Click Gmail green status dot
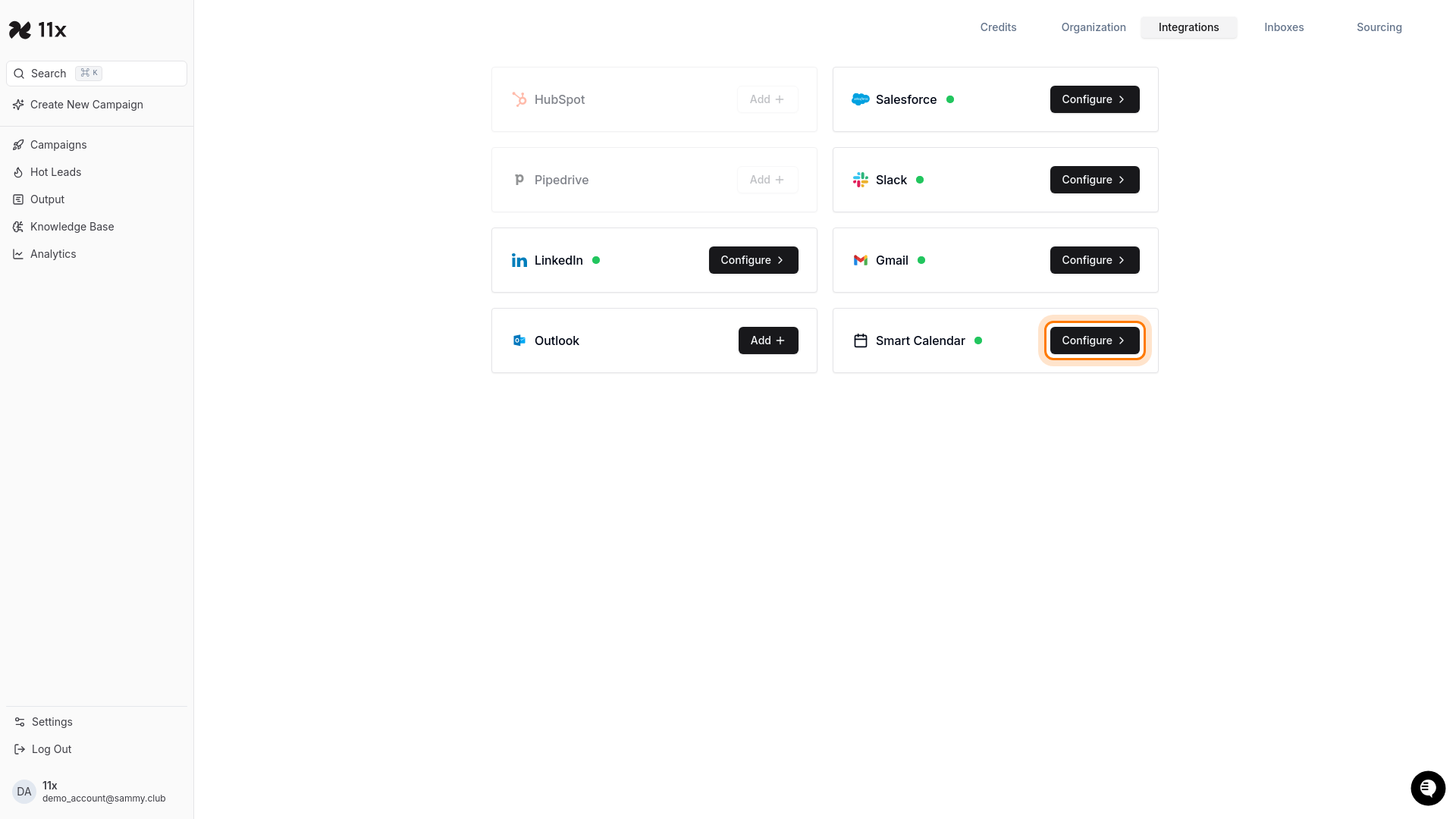1456x819 pixels. [x=921, y=260]
